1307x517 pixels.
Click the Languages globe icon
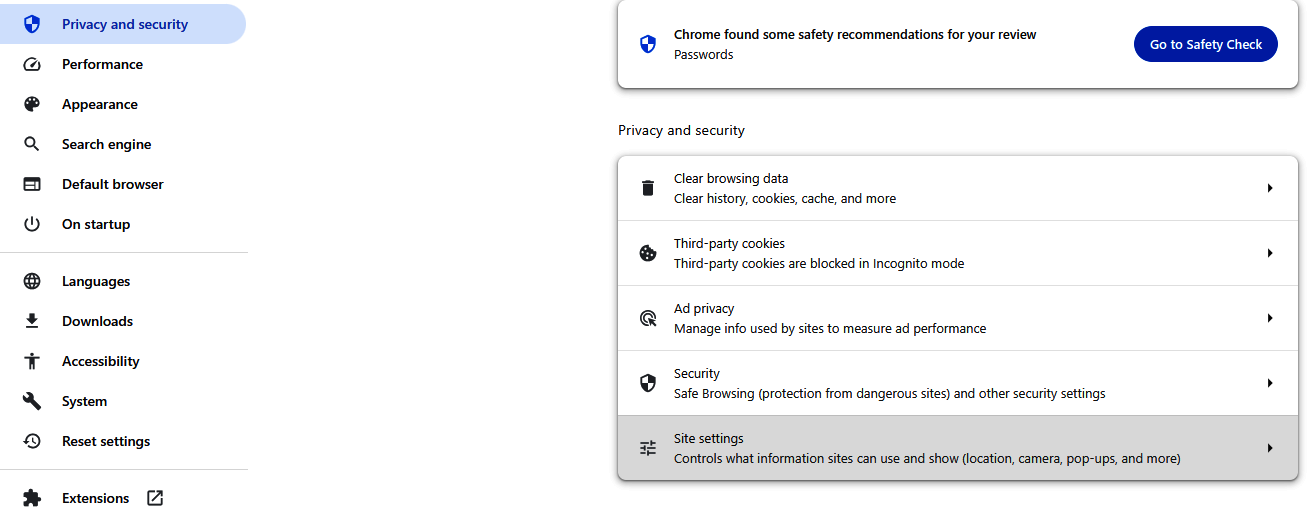(32, 281)
